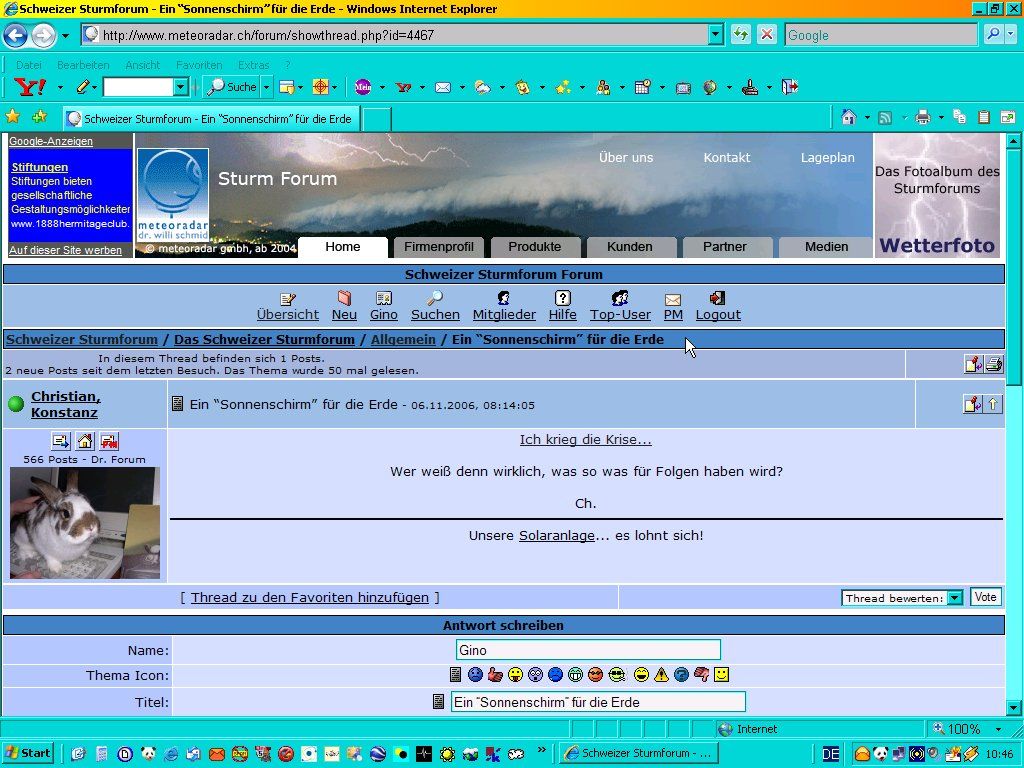Open private messages via the PM envelope
Image resolution: width=1024 pixels, height=768 pixels.
click(673, 299)
